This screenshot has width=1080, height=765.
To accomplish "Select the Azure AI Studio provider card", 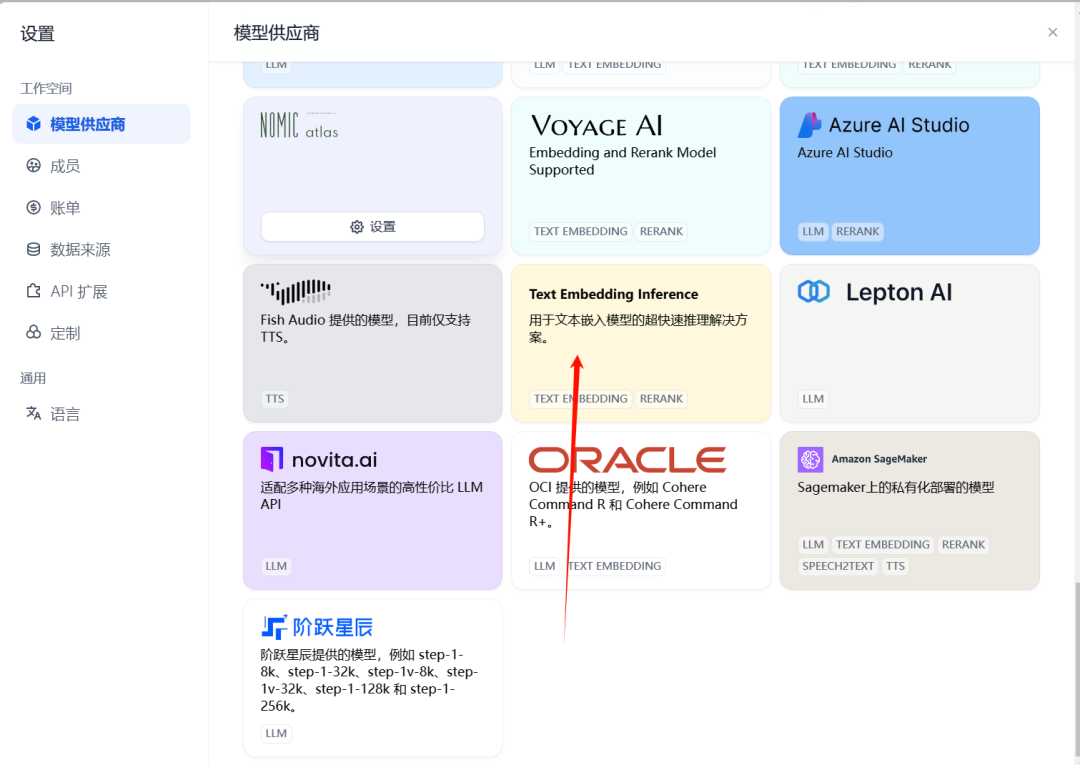I will 908,175.
